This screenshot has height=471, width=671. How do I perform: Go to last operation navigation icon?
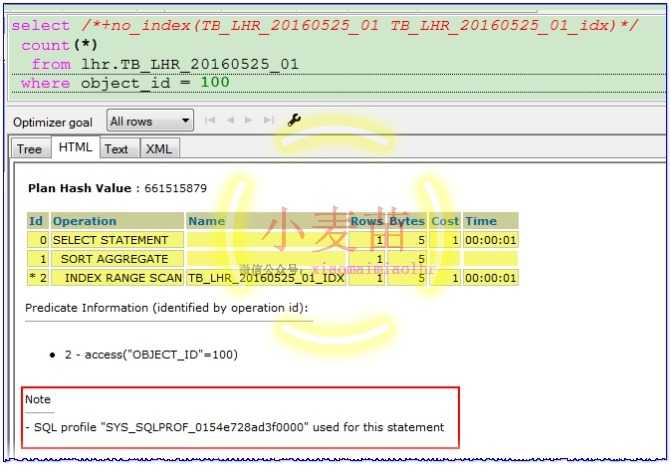(x=269, y=120)
